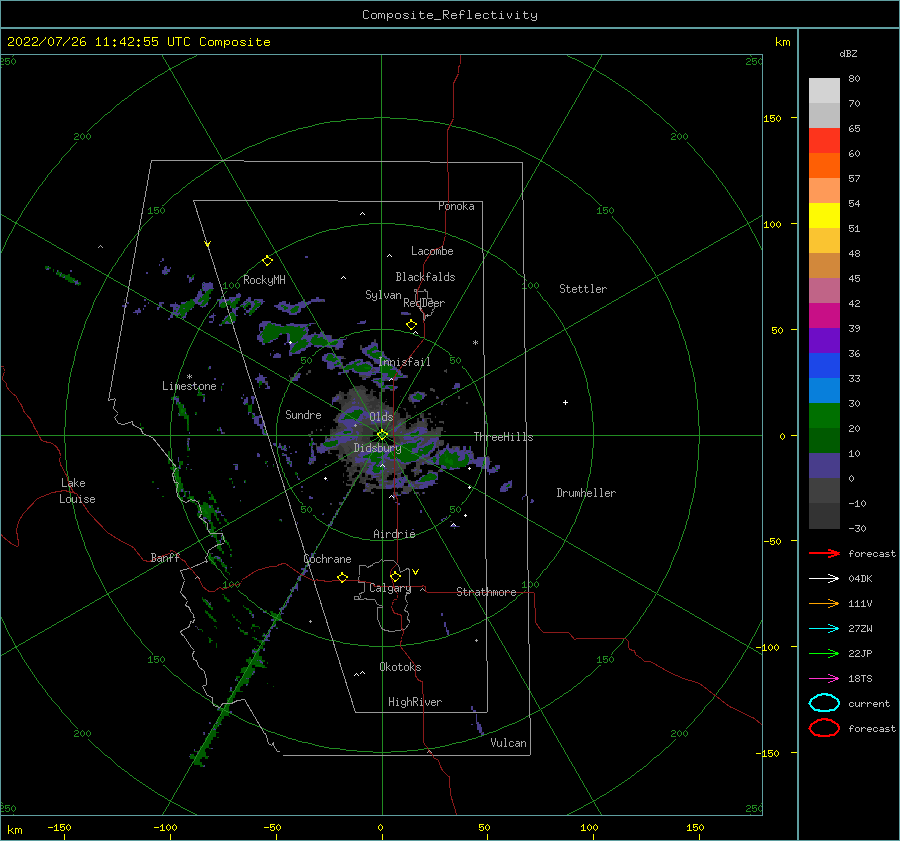
Task: Click the Lacombe label
Action: pyautogui.click(x=432, y=251)
